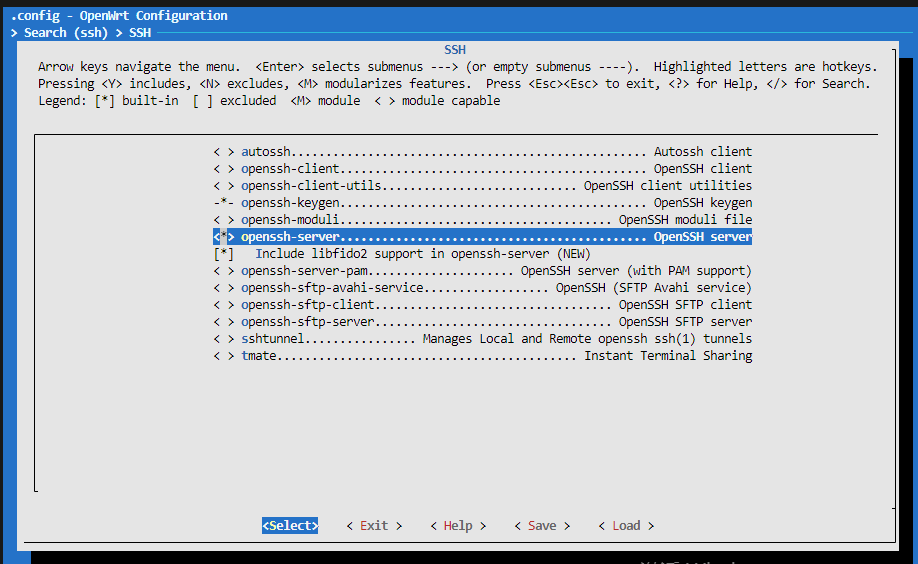Toggle the openssh-moduli marker
This screenshot has height=564, width=918.
click(224, 220)
